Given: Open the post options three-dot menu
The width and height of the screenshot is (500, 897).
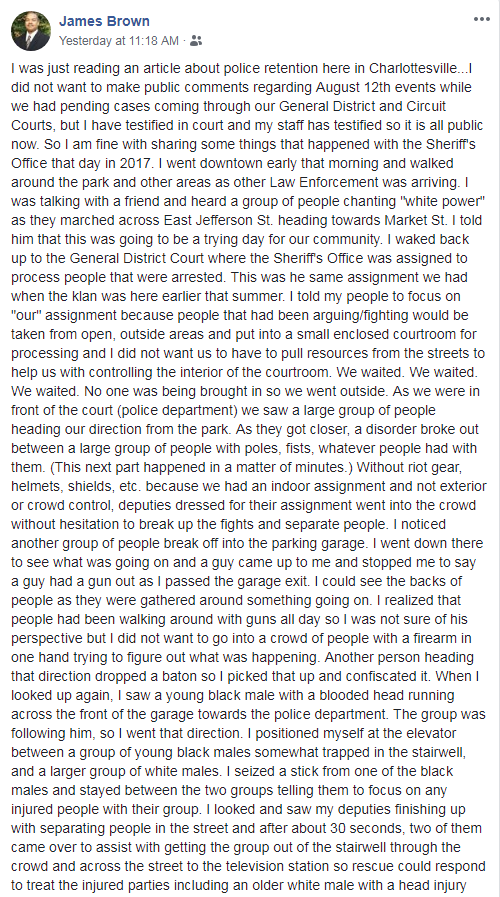Looking at the screenshot, I should (482, 19).
